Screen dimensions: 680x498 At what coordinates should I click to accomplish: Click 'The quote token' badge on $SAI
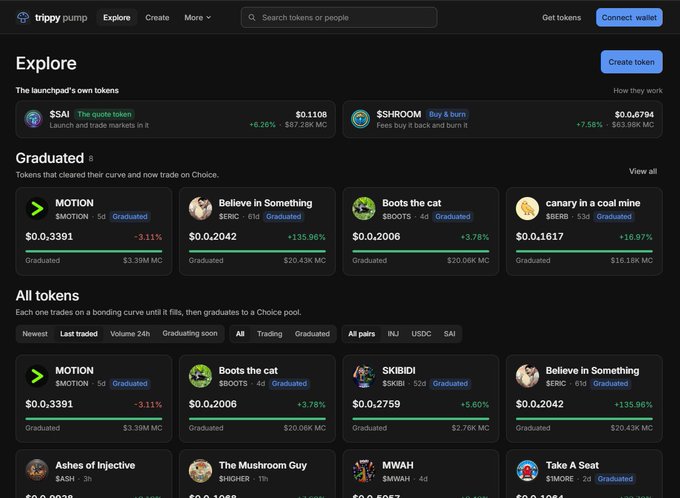pyautogui.click(x=104, y=114)
